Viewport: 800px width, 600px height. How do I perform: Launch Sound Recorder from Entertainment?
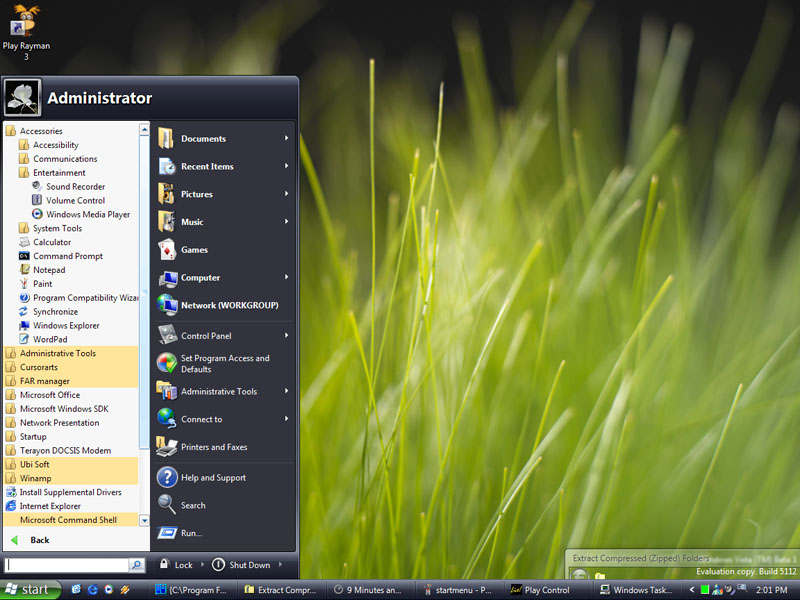tap(69, 187)
